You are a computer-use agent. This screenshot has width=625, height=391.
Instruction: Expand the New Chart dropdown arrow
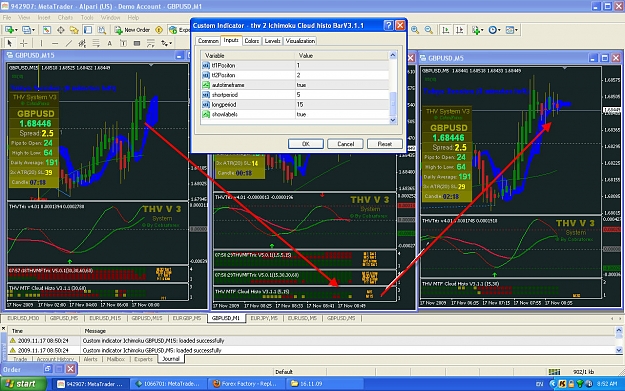(16, 30)
